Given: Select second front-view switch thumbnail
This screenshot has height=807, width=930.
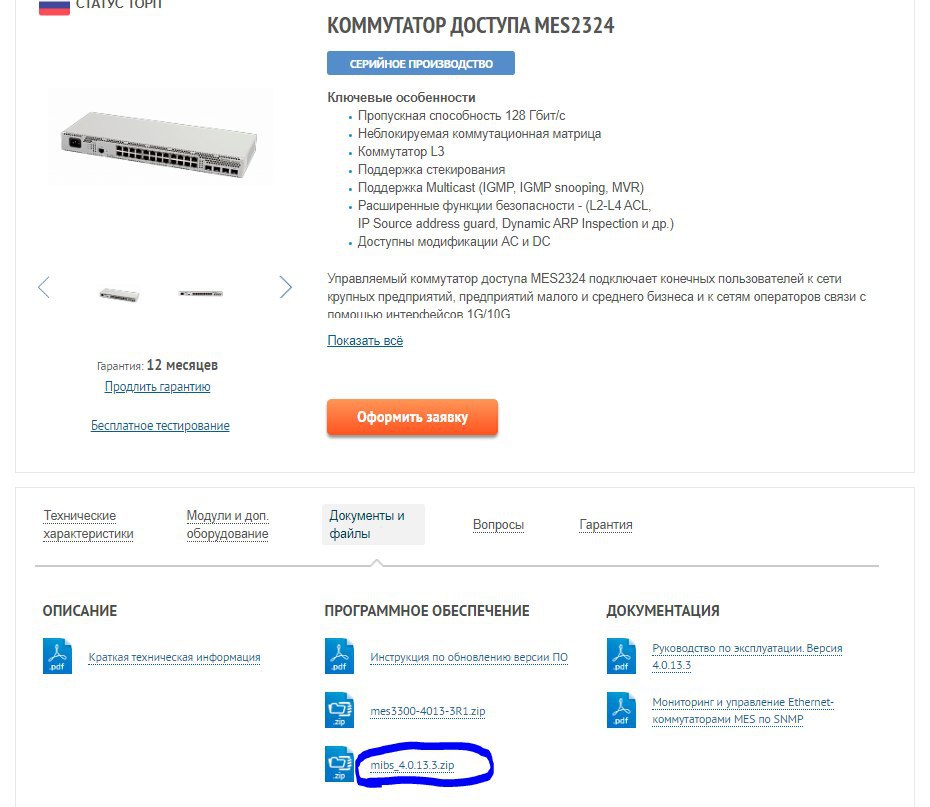Looking at the screenshot, I should (x=200, y=293).
